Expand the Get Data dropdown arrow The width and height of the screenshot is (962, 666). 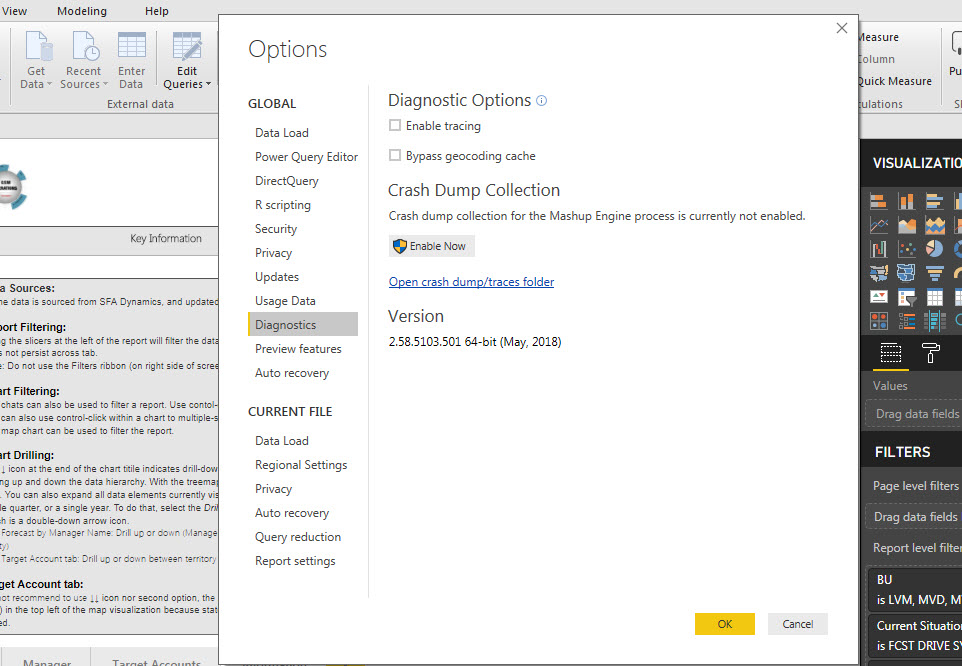tap(49, 85)
